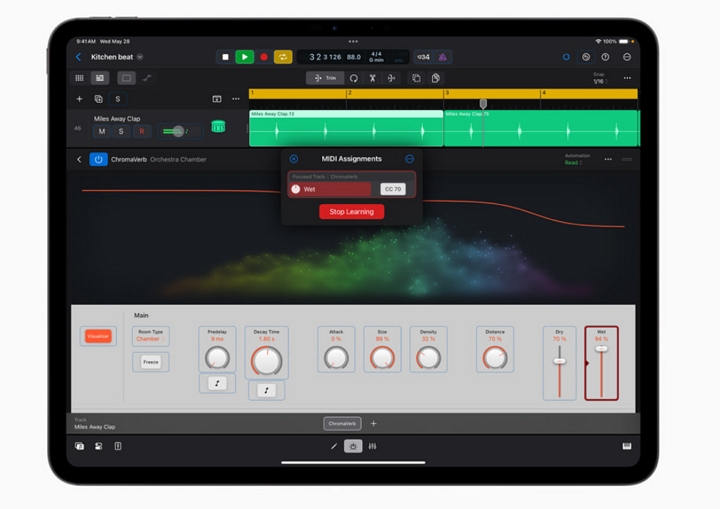Go back from the Kitchen beat project
The width and height of the screenshot is (720, 509).
click(x=79, y=57)
